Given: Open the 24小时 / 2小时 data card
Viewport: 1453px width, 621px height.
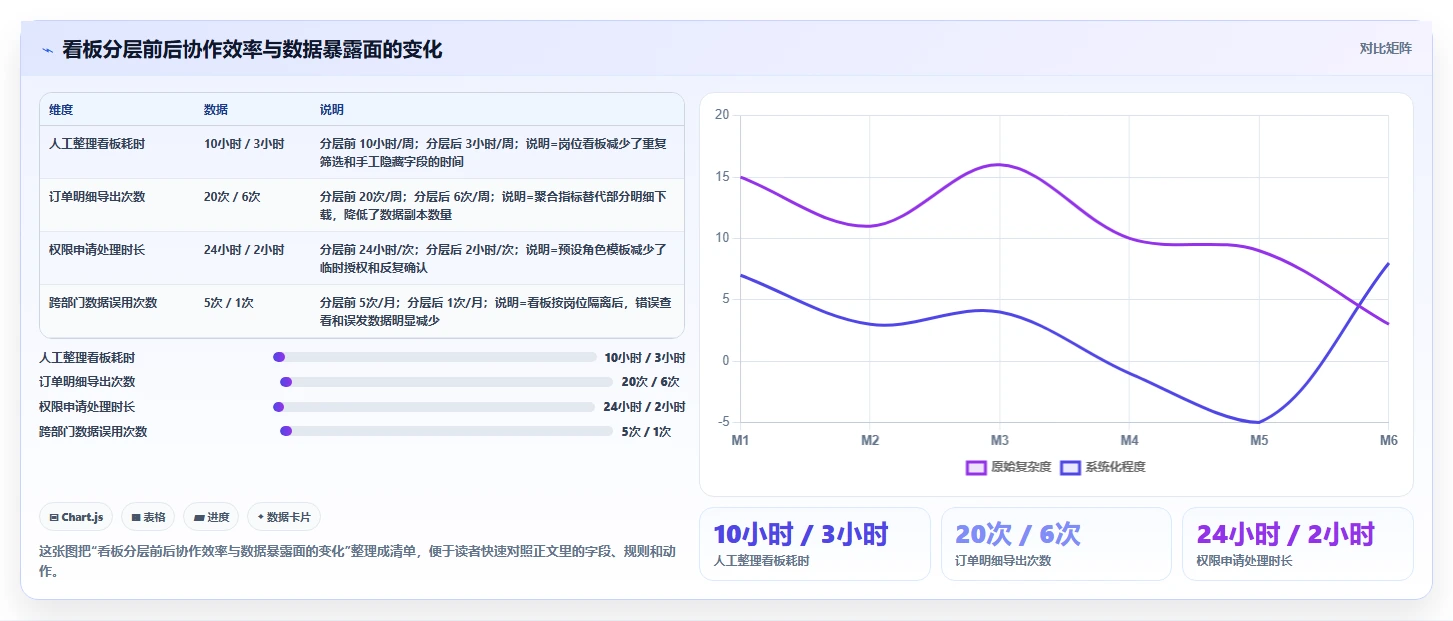Looking at the screenshot, I should (x=1298, y=544).
